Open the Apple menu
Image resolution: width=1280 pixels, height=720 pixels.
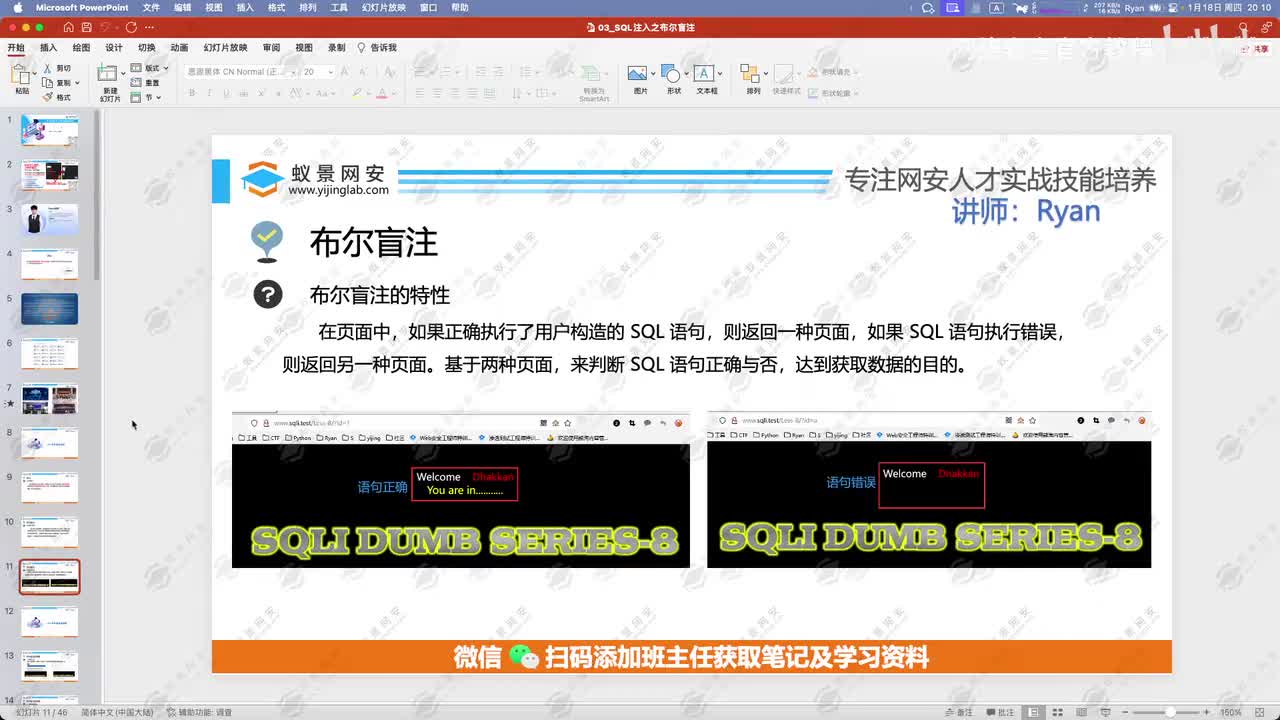click(x=17, y=7)
